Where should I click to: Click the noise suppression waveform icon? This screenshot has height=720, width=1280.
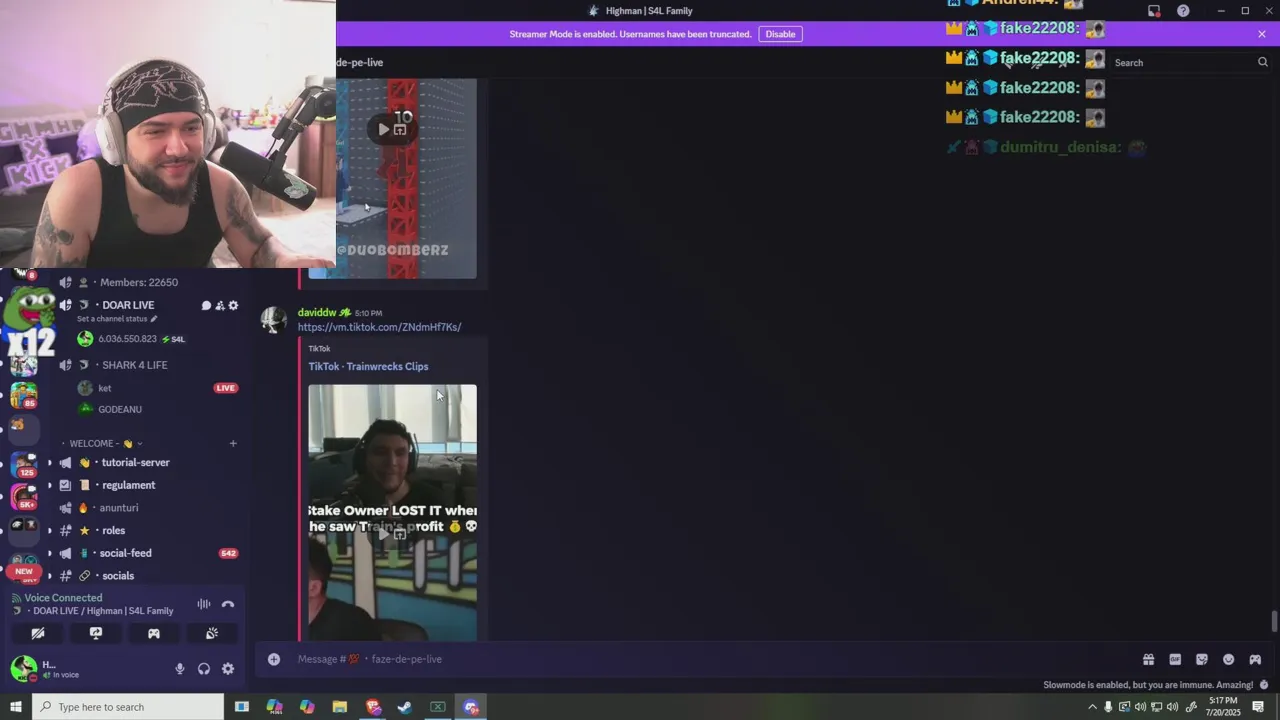(x=204, y=604)
